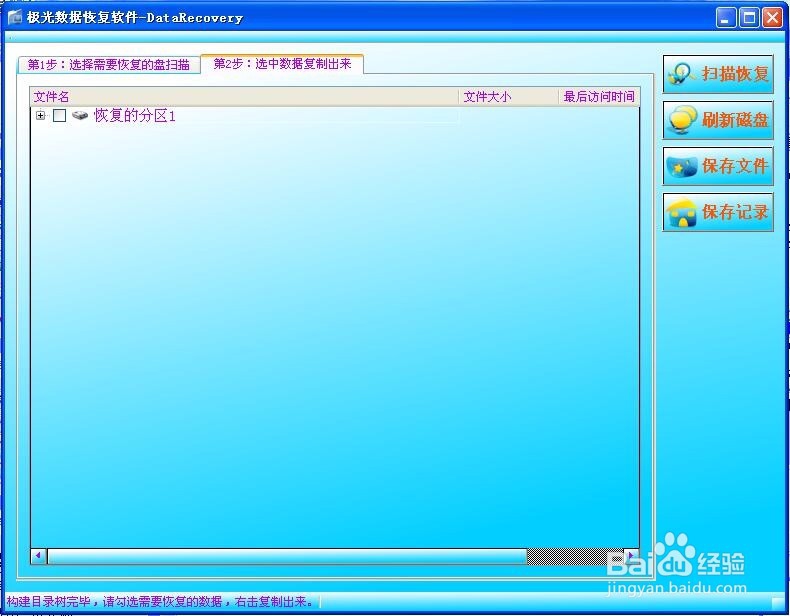The width and height of the screenshot is (790, 616).
Task: Click the horizontal scrollbar right arrow
Action: click(631, 556)
